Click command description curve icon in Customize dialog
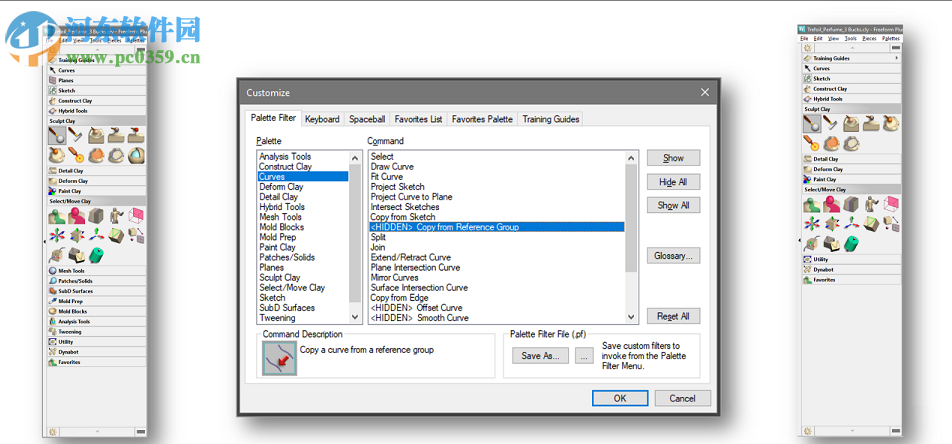952x444 pixels. click(279, 358)
